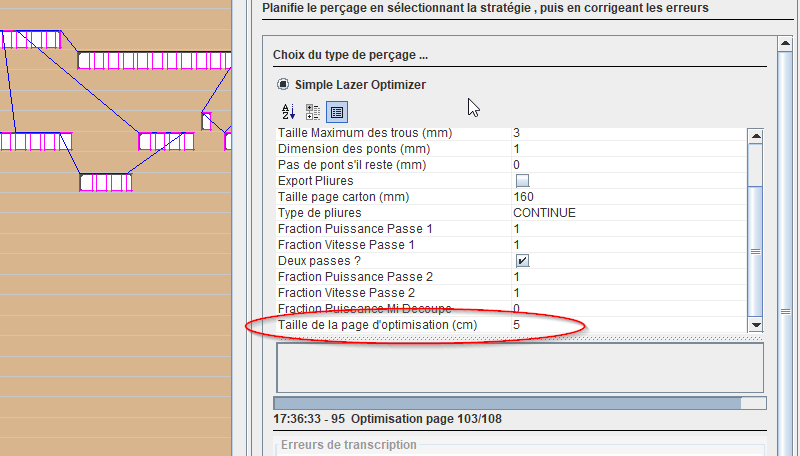The width and height of the screenshot is (800, 456).
Task: Switch property sheet to categorized view
Action: (312, 112)
